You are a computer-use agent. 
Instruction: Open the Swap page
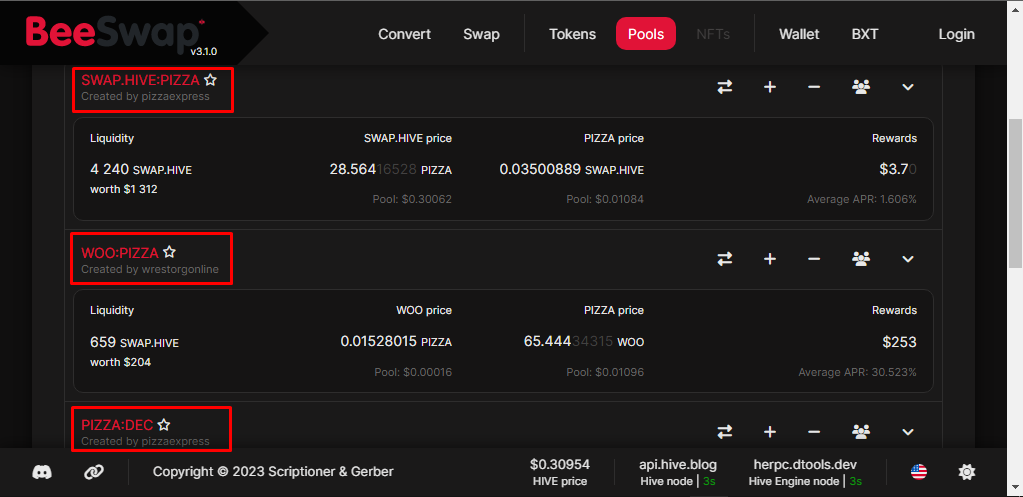click(481, 34)
